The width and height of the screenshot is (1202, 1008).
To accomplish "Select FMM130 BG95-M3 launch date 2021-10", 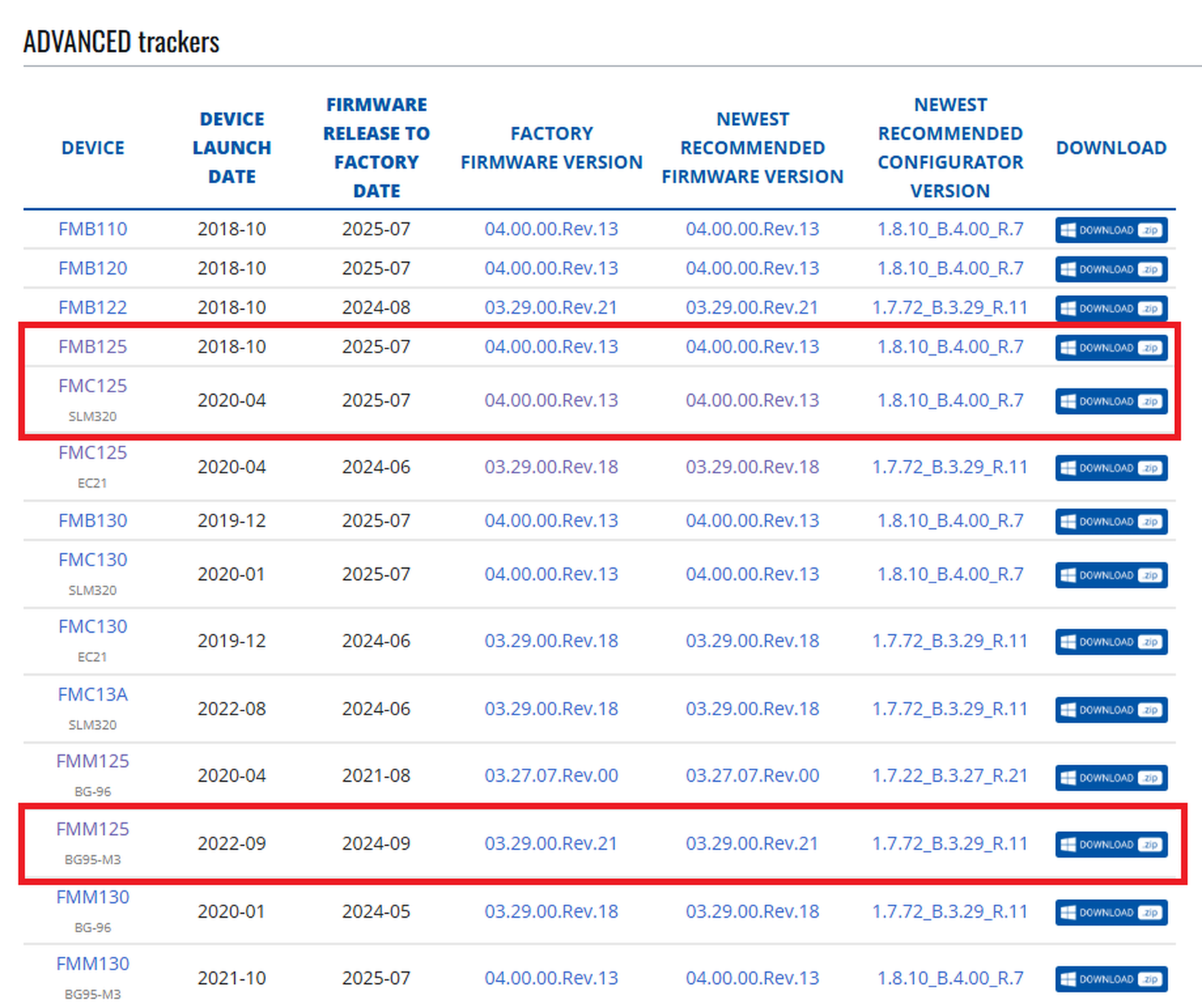I will (x=232, y=978).
